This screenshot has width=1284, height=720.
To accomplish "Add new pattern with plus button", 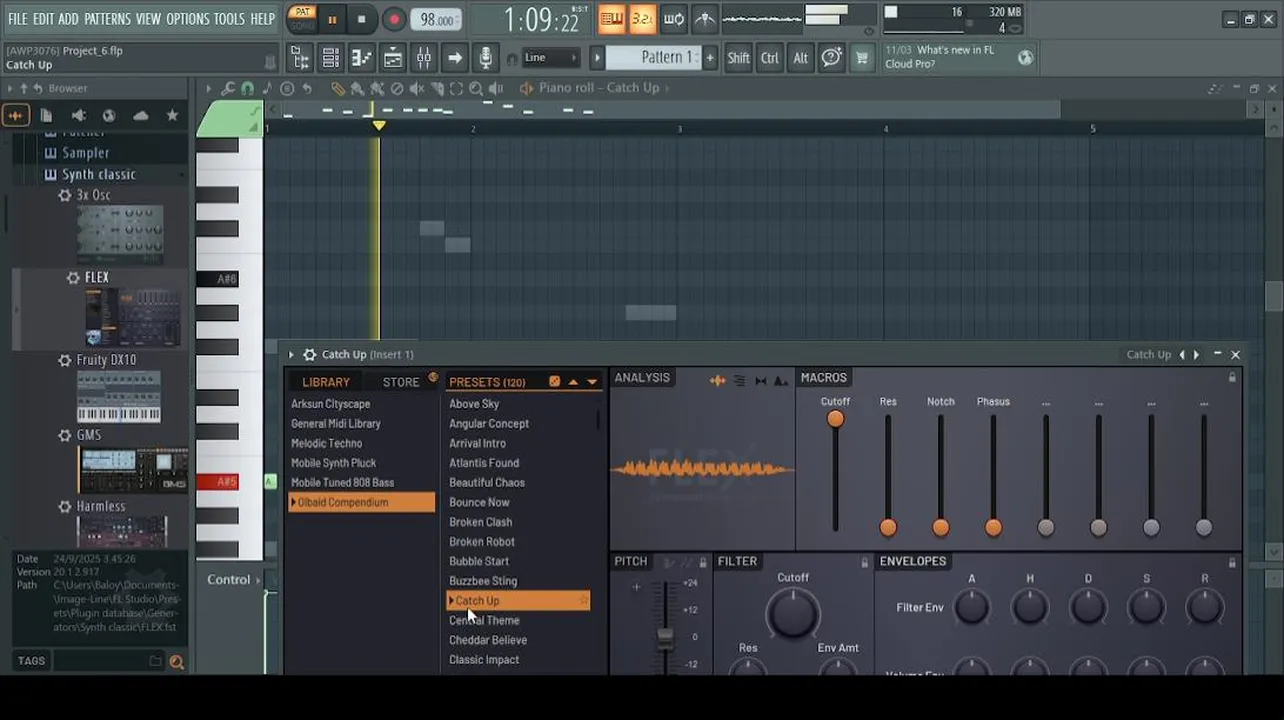I will pyautogui.click(x=710, y=58).
